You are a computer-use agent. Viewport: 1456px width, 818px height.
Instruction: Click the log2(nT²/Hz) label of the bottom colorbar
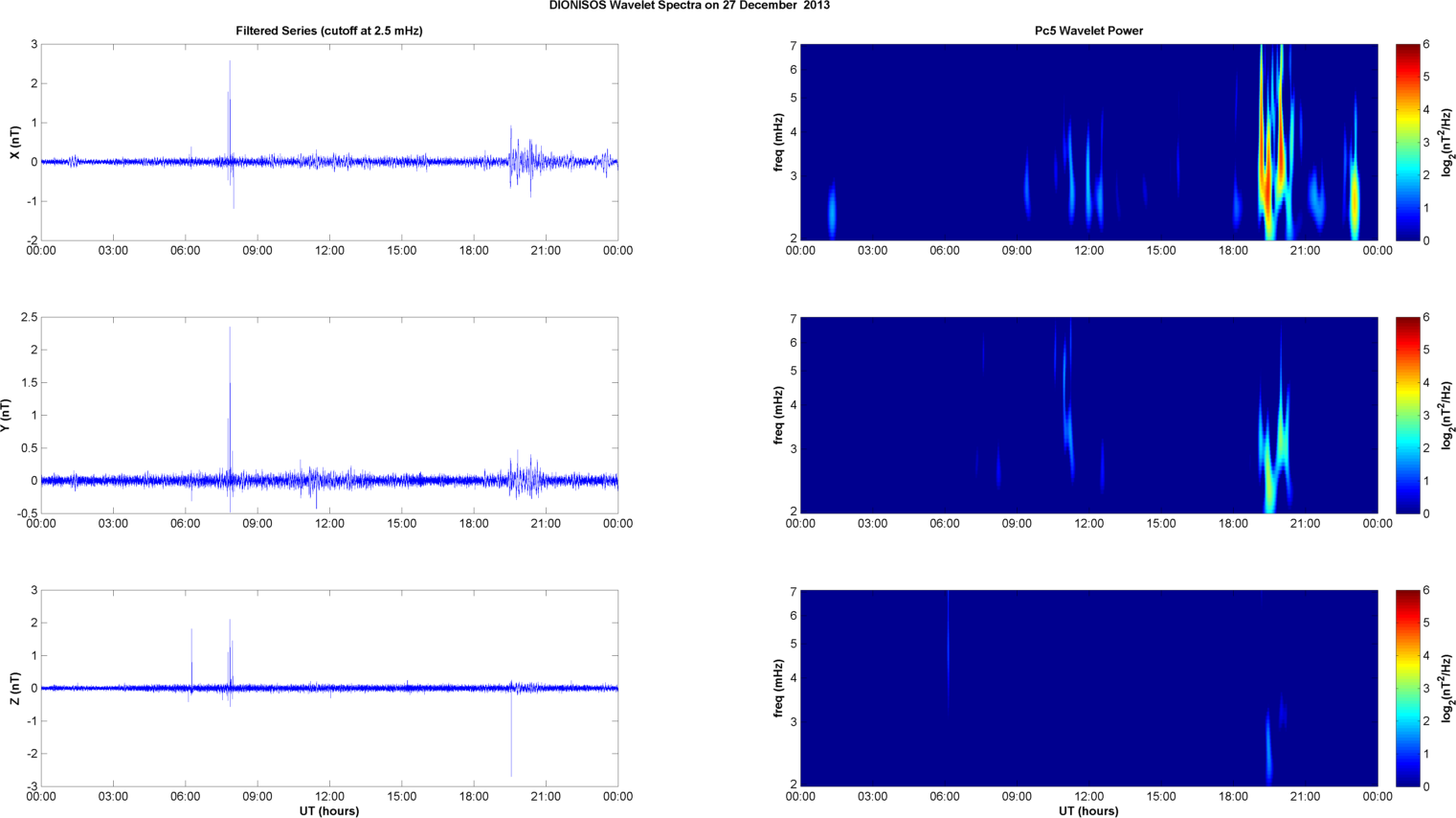(1448, 689)
